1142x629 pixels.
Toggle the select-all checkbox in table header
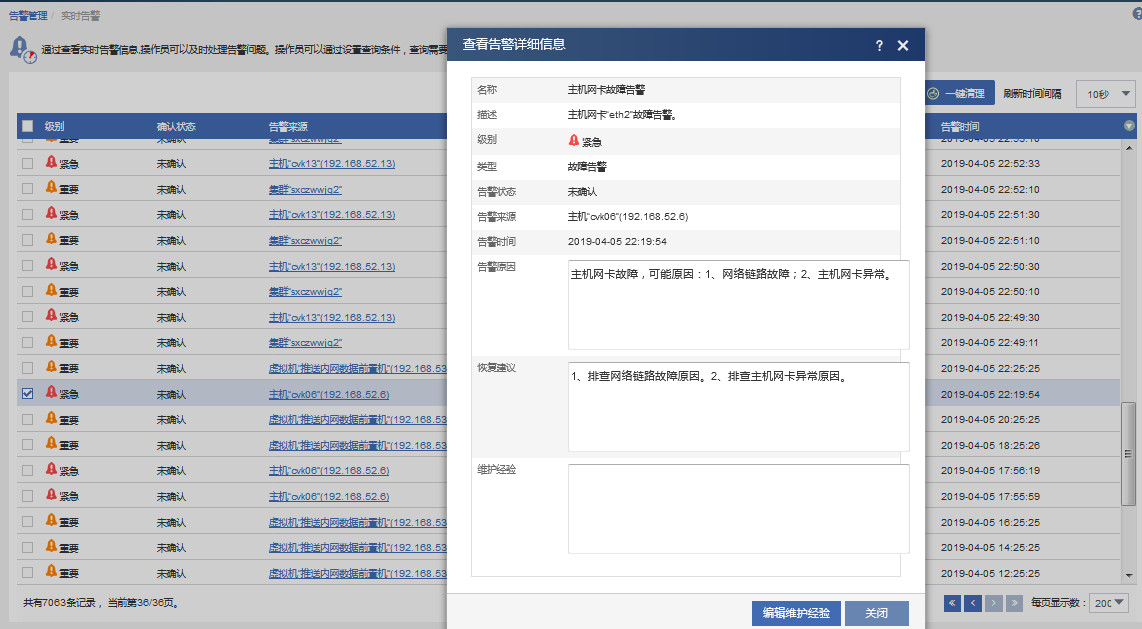[x=28, y=126]
